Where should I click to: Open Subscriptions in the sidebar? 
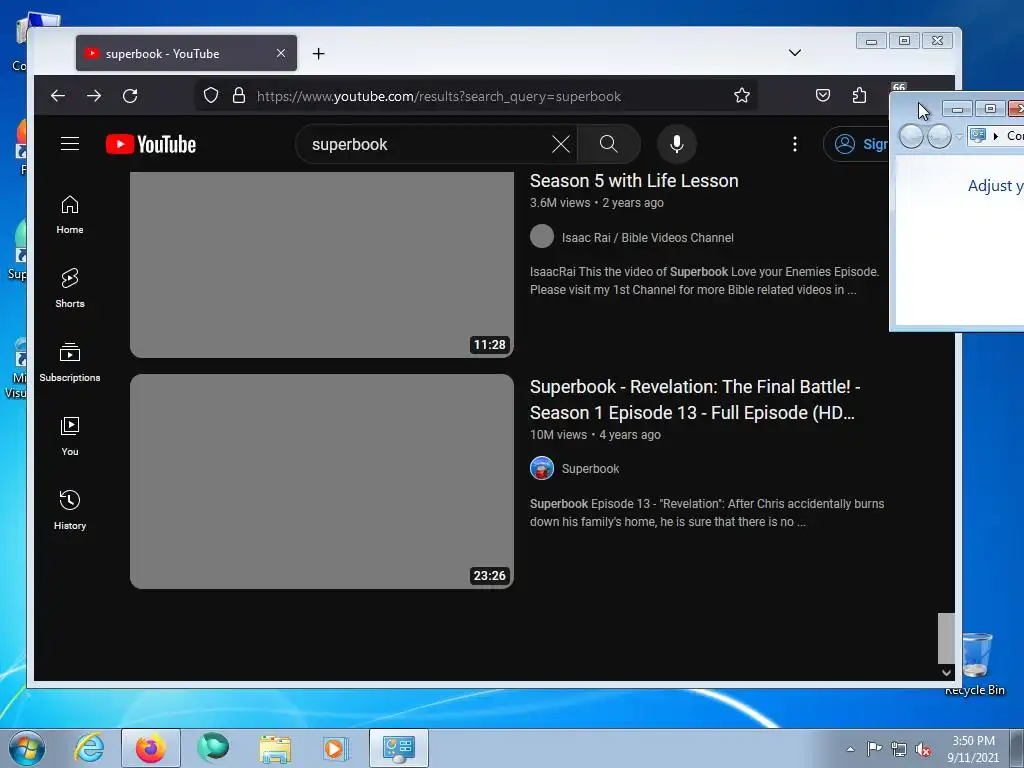point(70,362)
